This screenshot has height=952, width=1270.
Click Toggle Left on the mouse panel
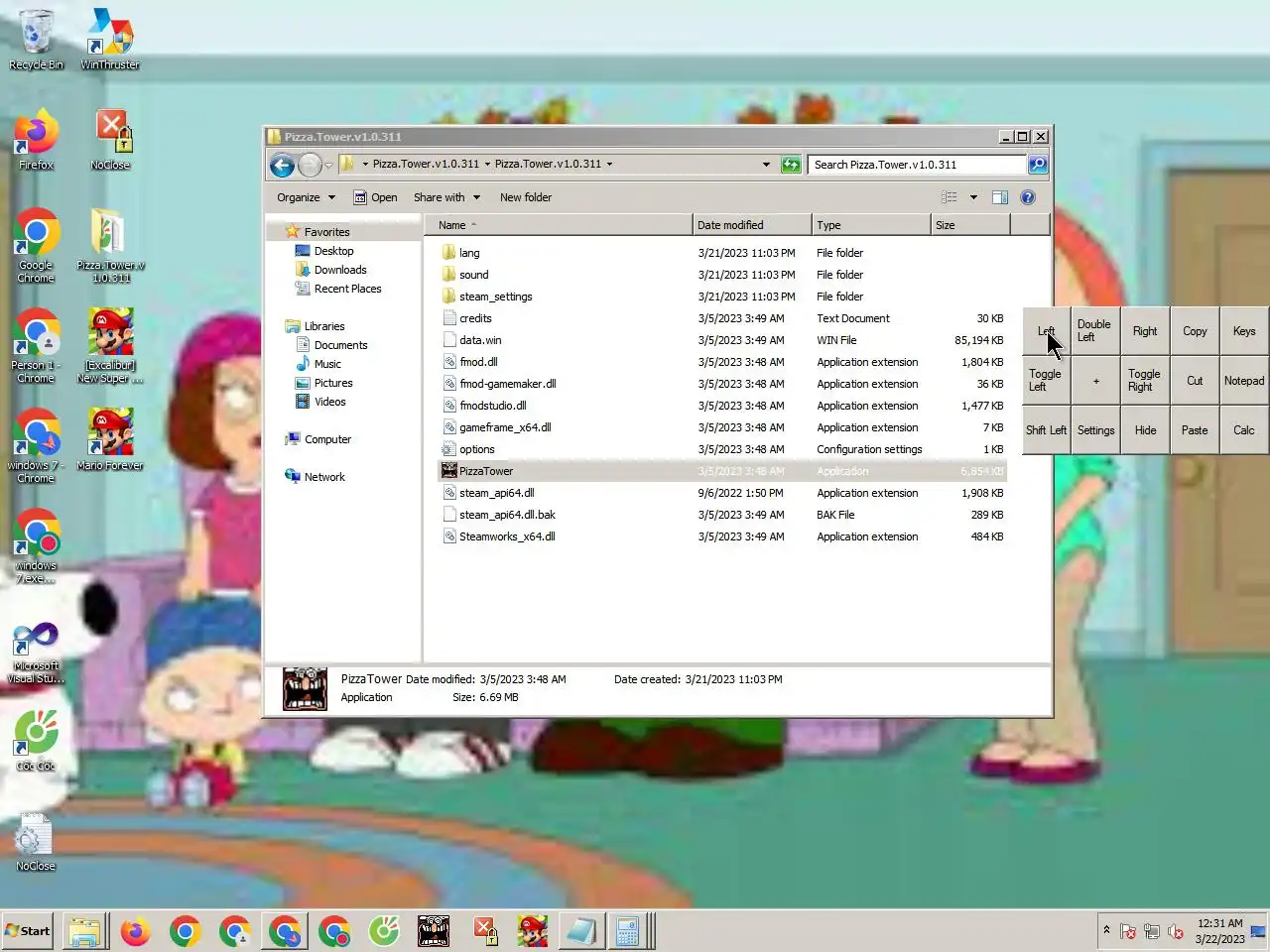pyautogui.click(x=1046, y=381)
